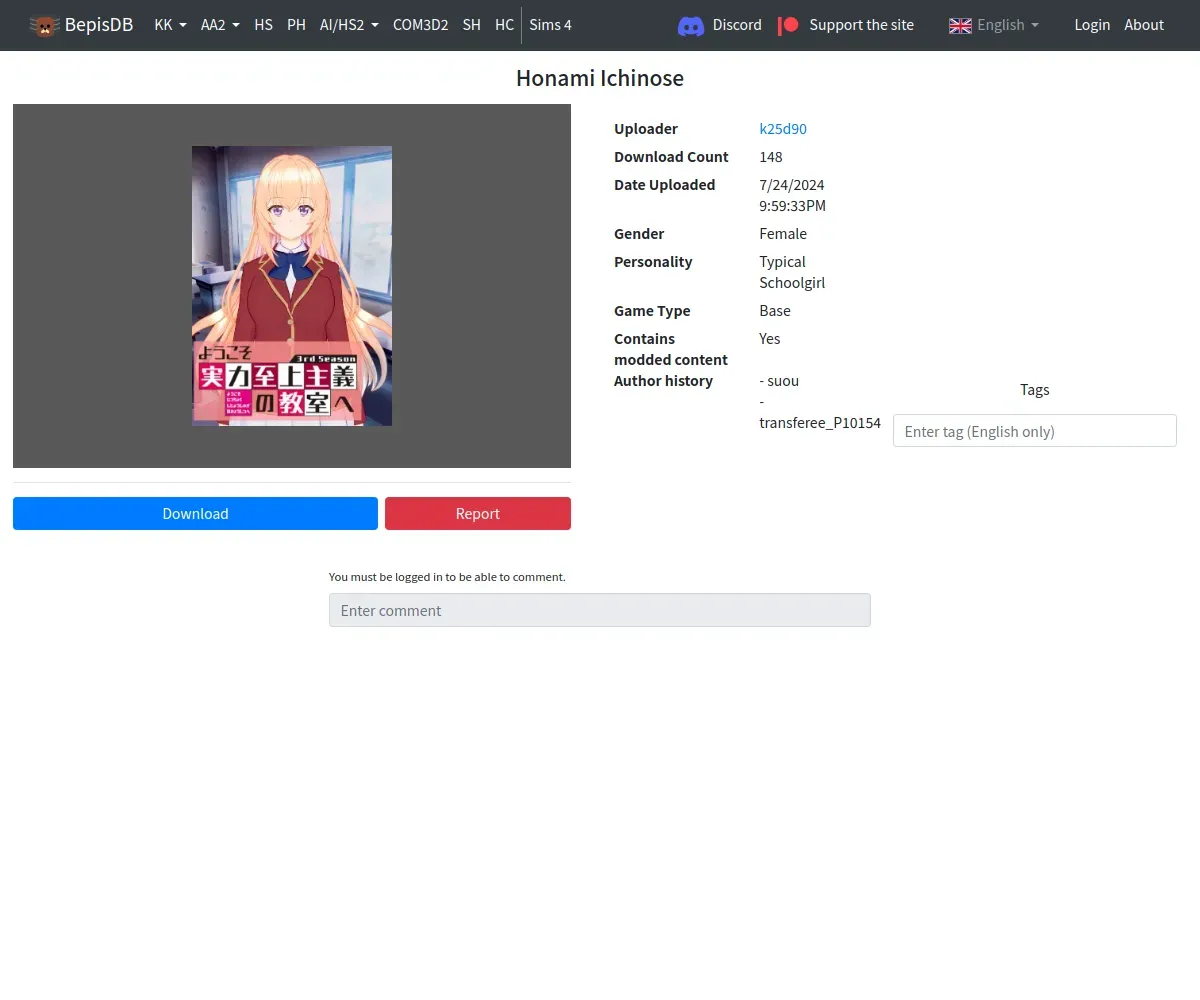Screen dimensions: 1200x1000
Task: Click the Login link
Action: click(1092, 25)
